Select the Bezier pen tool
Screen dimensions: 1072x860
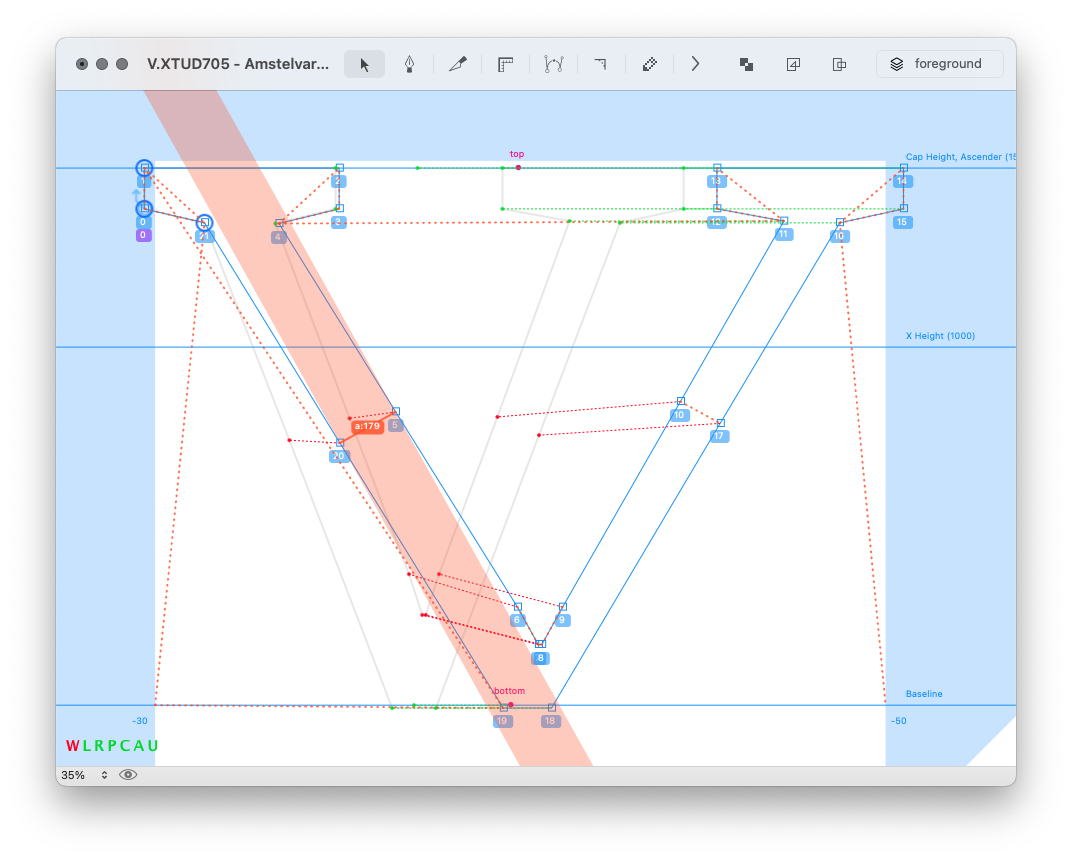(x=410, y=64)
